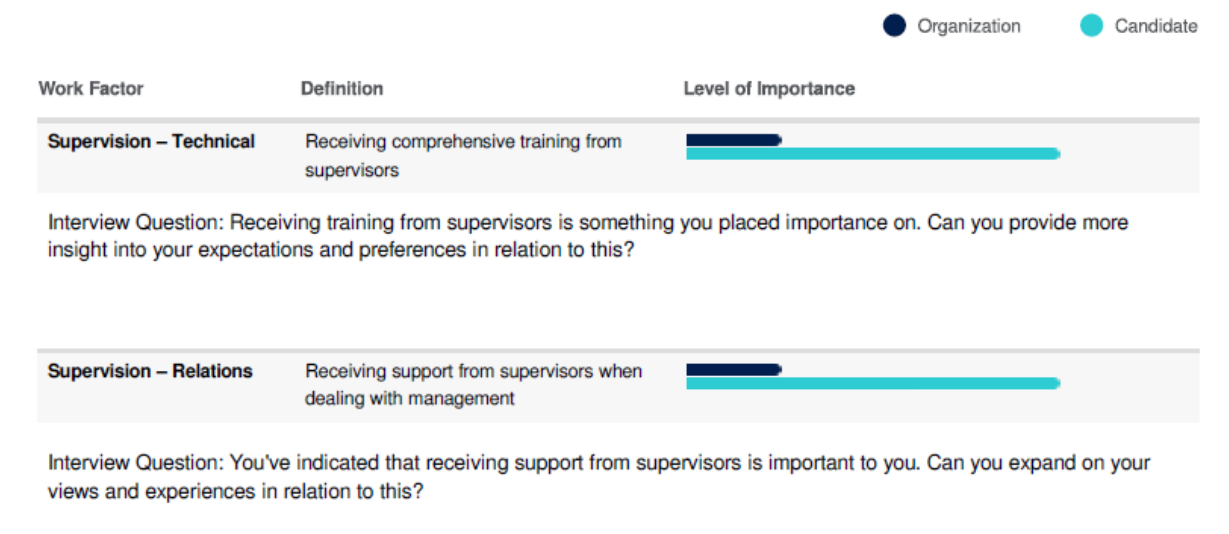Click the dark navy Organization legend dot
Viewport: 1229px width, 534px height.
[x=894, y=26]
